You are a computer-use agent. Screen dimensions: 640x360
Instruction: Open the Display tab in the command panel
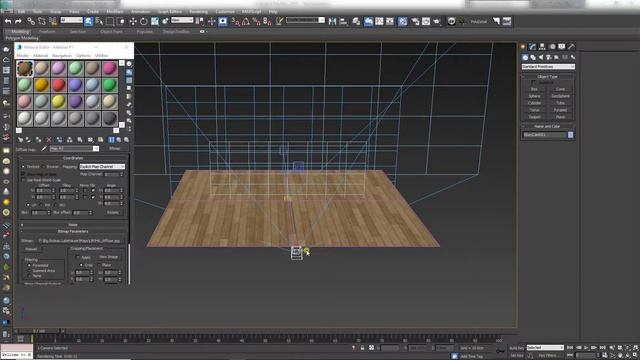(562, 47)
